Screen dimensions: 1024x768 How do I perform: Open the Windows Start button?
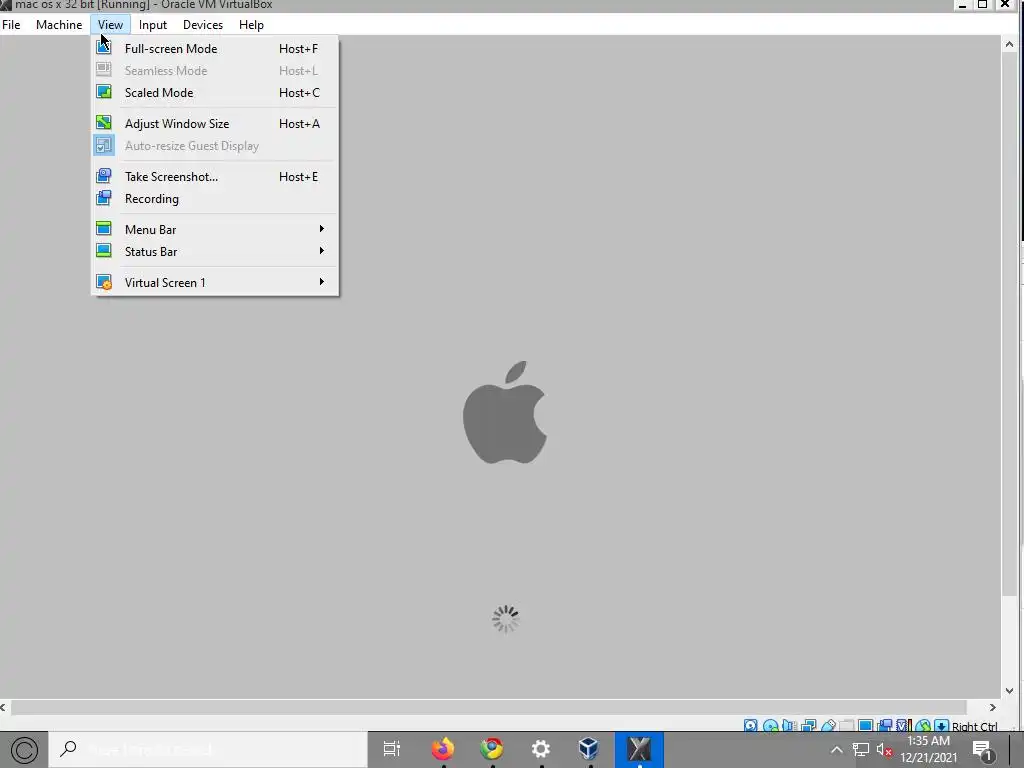pyautogui.click(x=24, y=750)
